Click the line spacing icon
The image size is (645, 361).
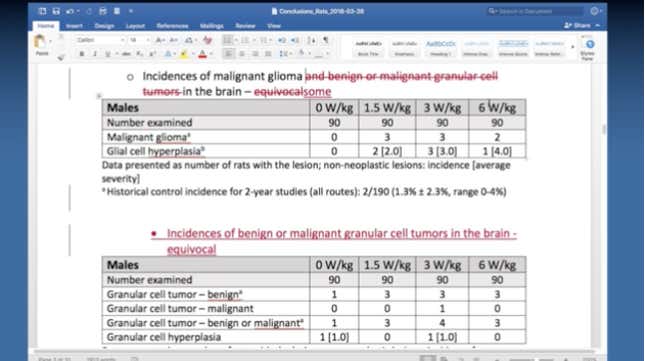click(283, 54)
